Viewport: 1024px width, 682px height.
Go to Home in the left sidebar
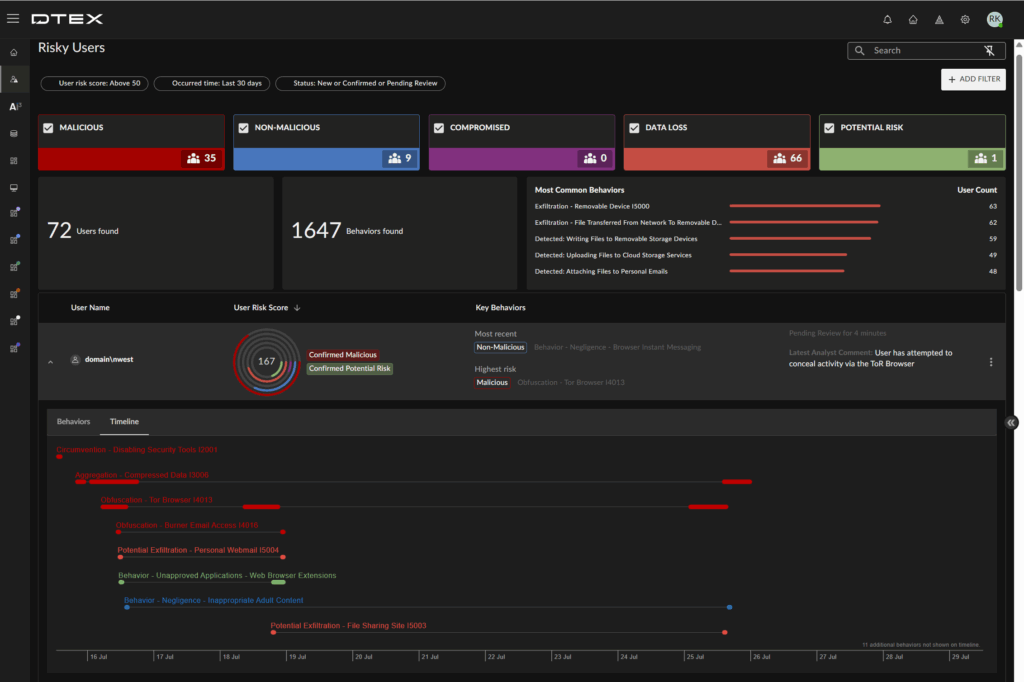pyautogui.click(x=14, y=52)
